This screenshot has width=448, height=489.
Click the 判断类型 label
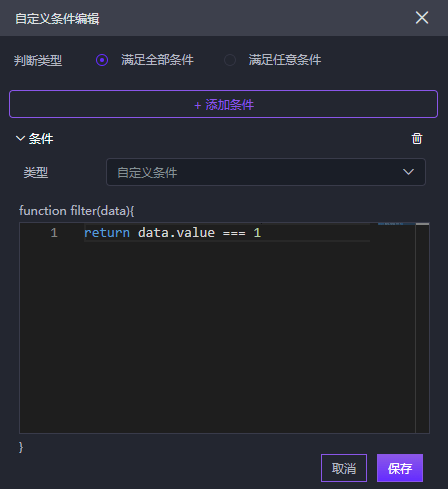[x=38, y=60]
